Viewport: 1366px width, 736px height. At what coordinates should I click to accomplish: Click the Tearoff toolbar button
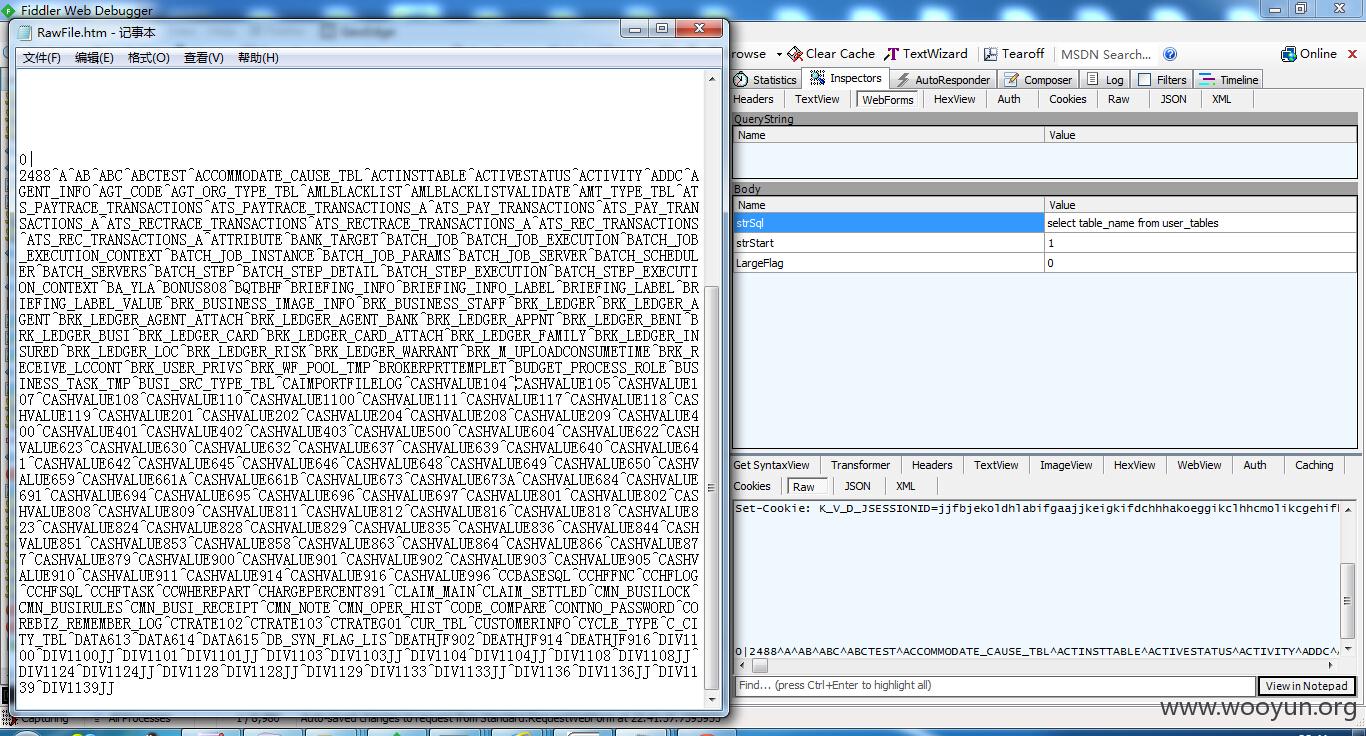1013,54
